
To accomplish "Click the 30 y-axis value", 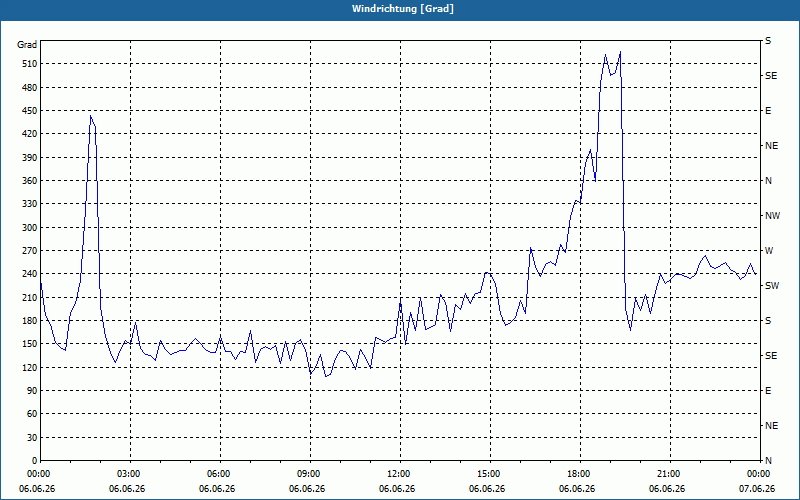I will [32, 438].
